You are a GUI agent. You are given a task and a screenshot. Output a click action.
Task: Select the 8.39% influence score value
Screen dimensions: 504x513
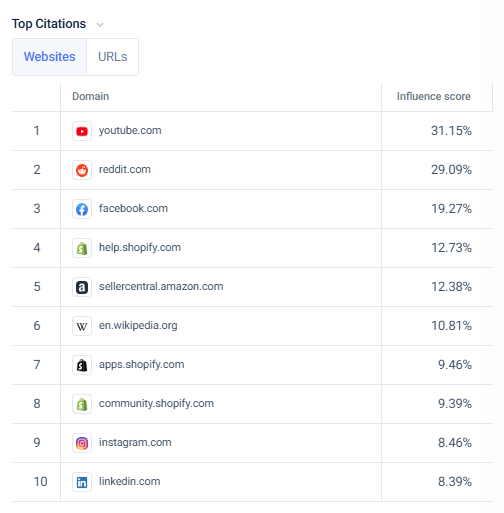(455, 482)
